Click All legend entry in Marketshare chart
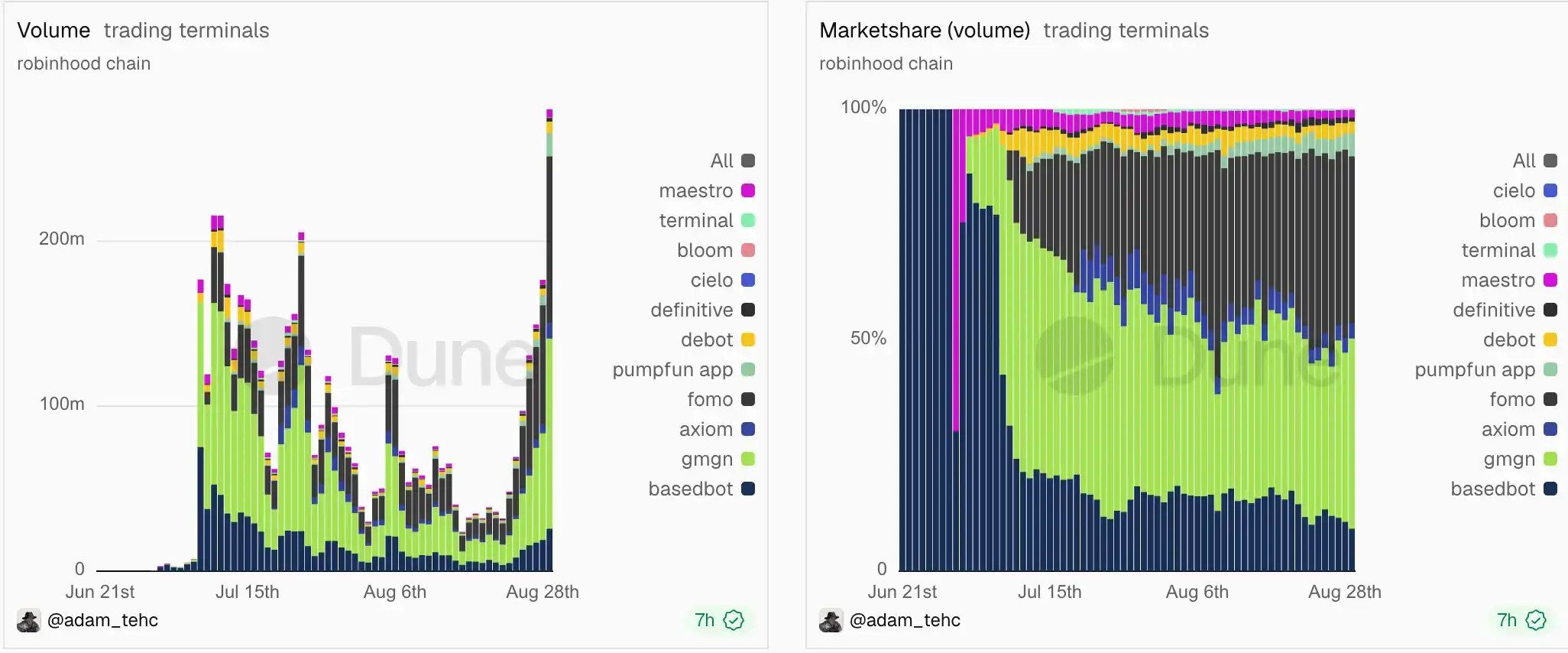The image size is (1568, 653). [x=1534, y=161]
